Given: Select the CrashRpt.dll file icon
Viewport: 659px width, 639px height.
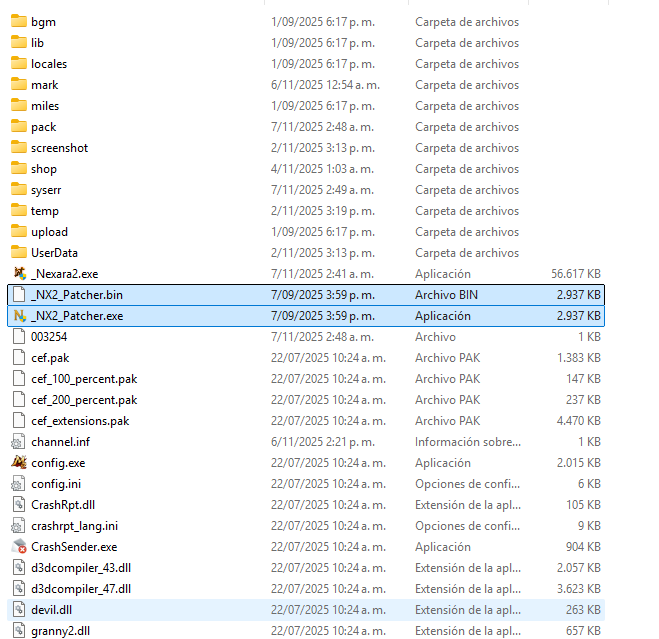Looking at the screenshot, I should (18, 505).
